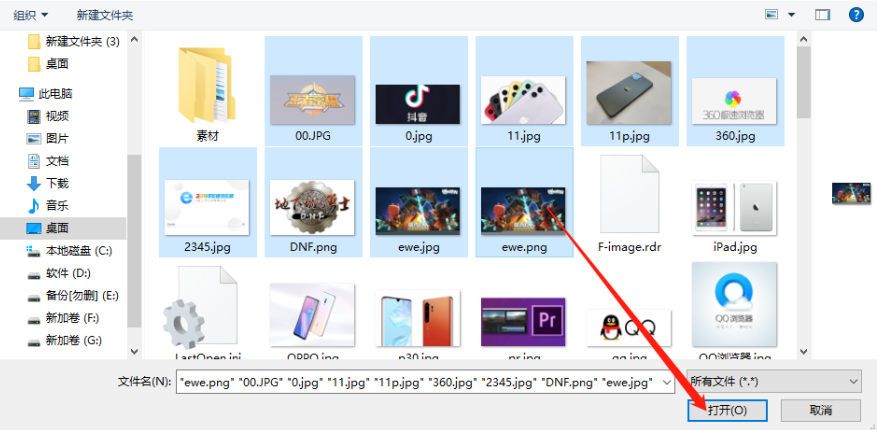
Task: Open the 组织 menu
Action: tap(31, 15)
